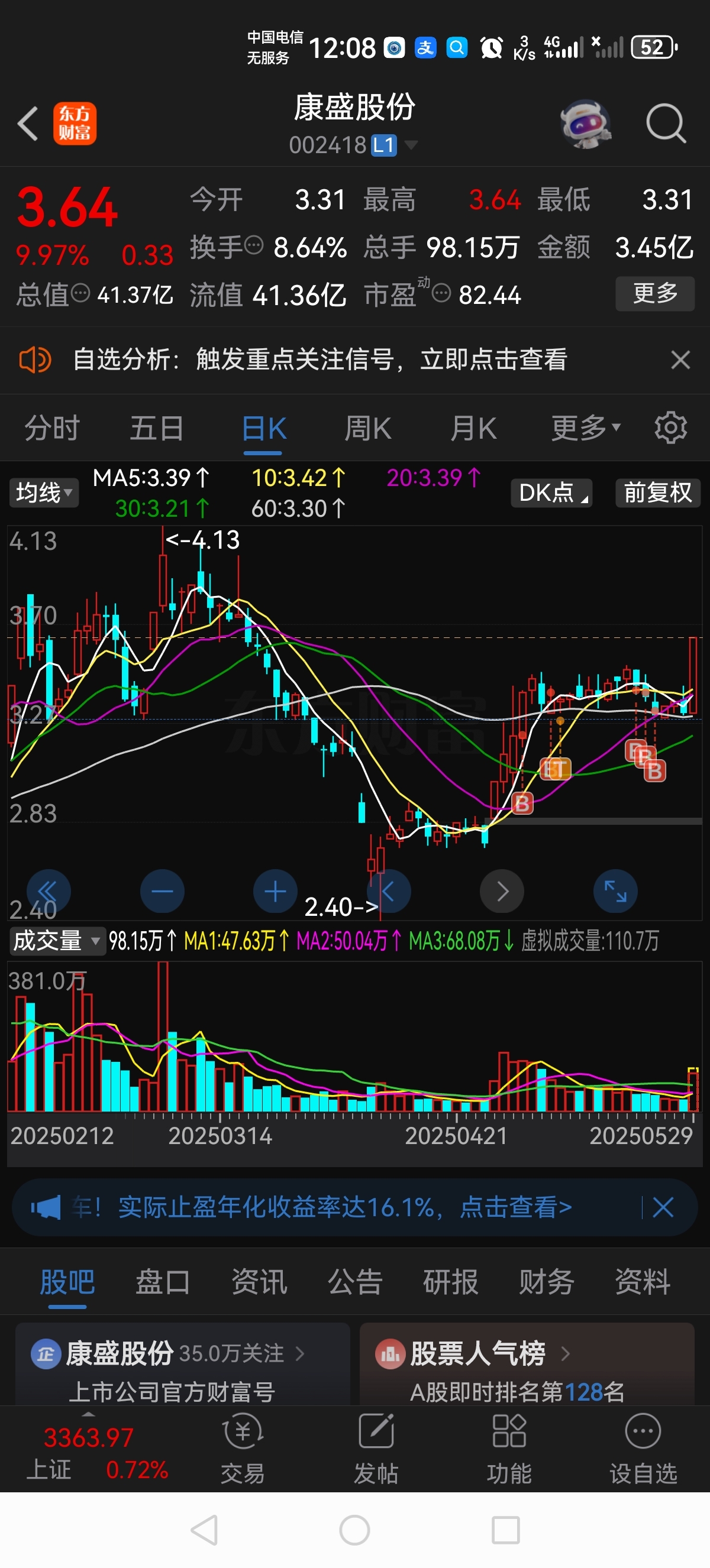
Task: Tap the megaphone icon in promo banner
Action: click(46, 1207)
